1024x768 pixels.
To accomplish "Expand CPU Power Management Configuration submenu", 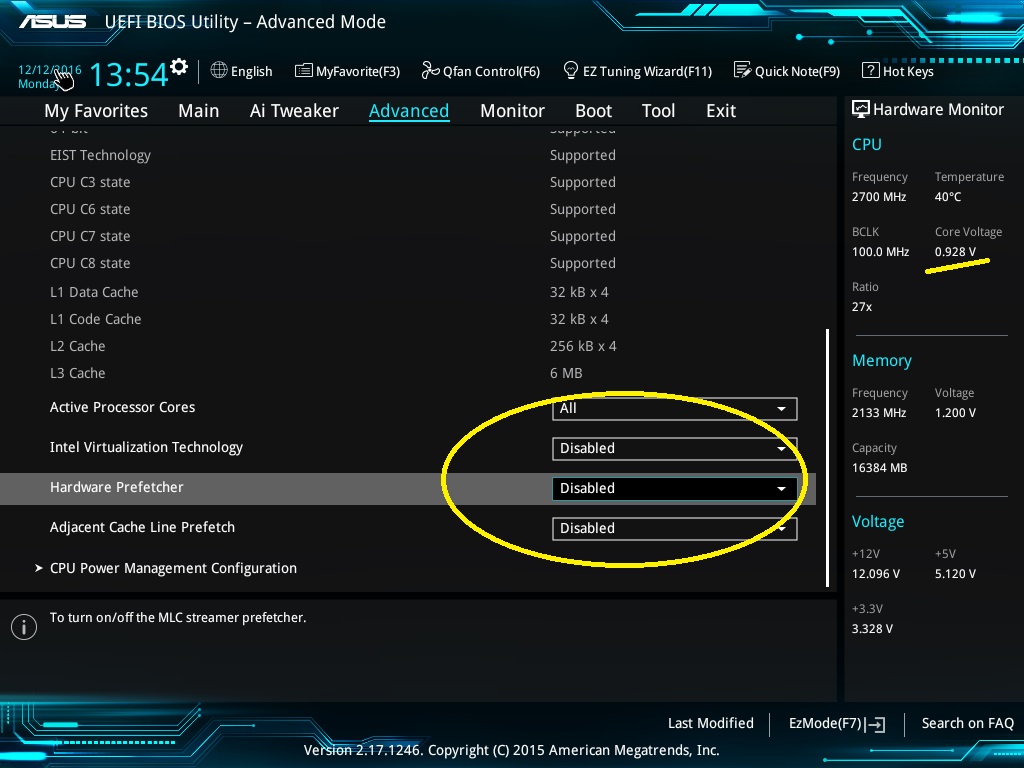I will tap(173, 568).
